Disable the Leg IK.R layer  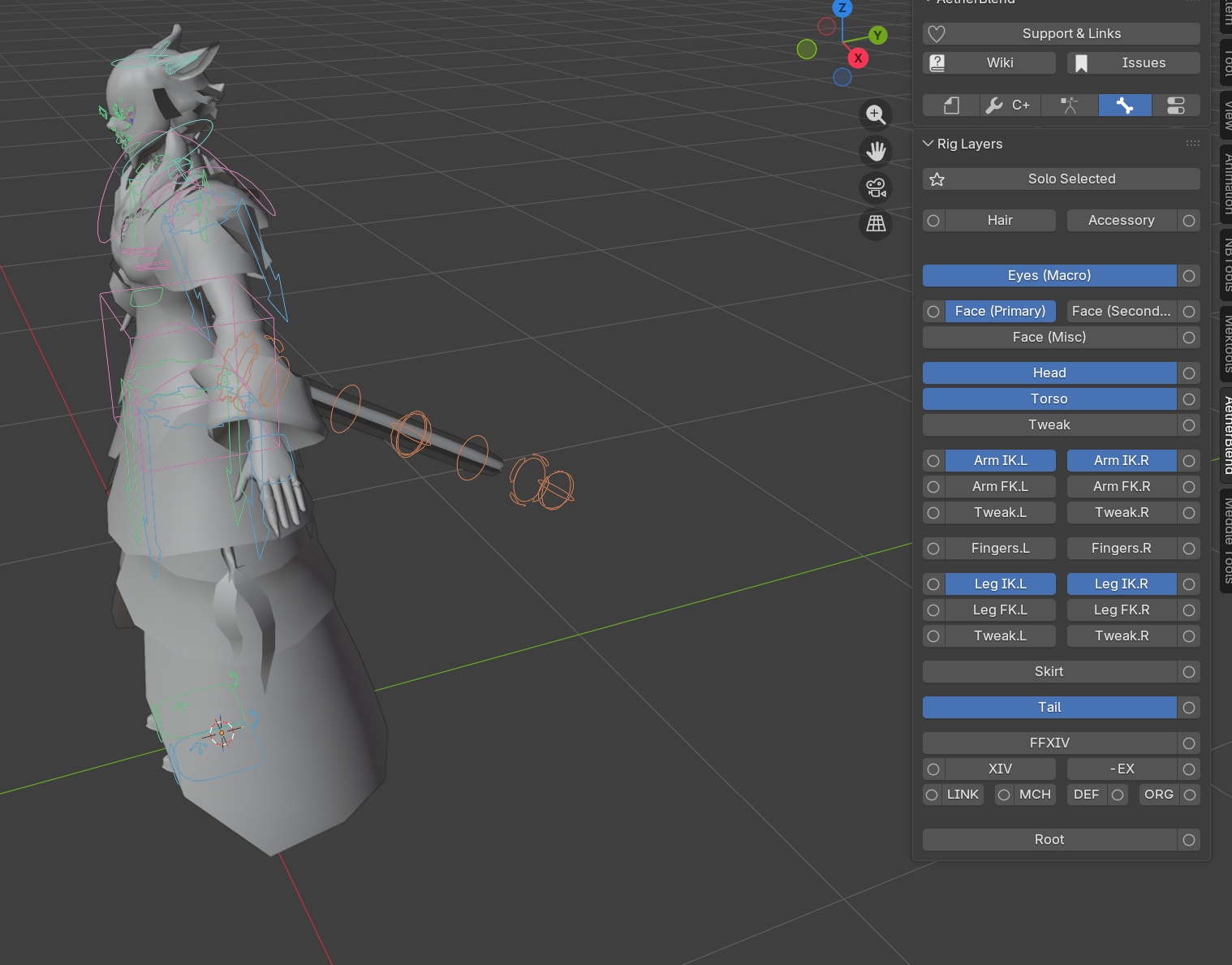[1122, 584]
